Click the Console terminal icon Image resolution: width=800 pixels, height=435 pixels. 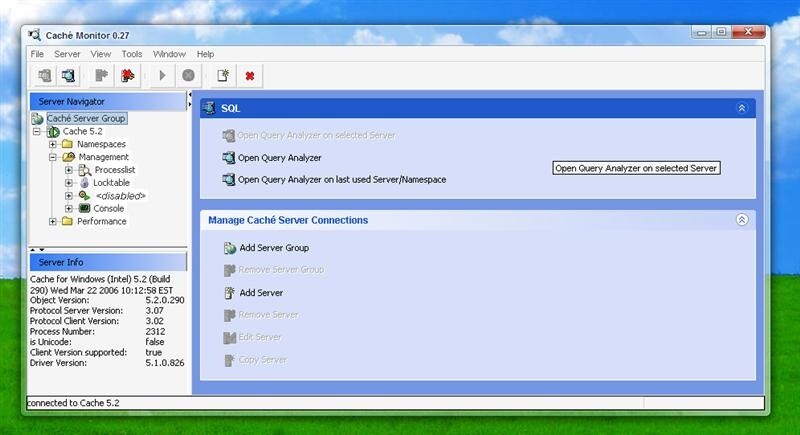(x=84, y=208)
